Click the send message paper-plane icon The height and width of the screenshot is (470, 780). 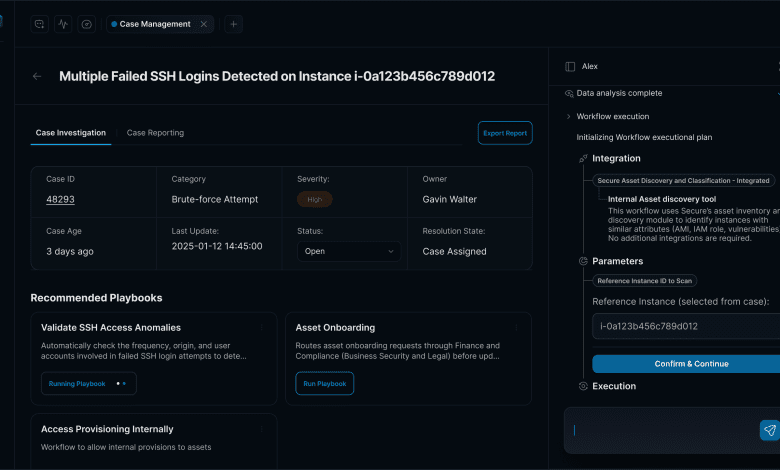pos(768,430)
